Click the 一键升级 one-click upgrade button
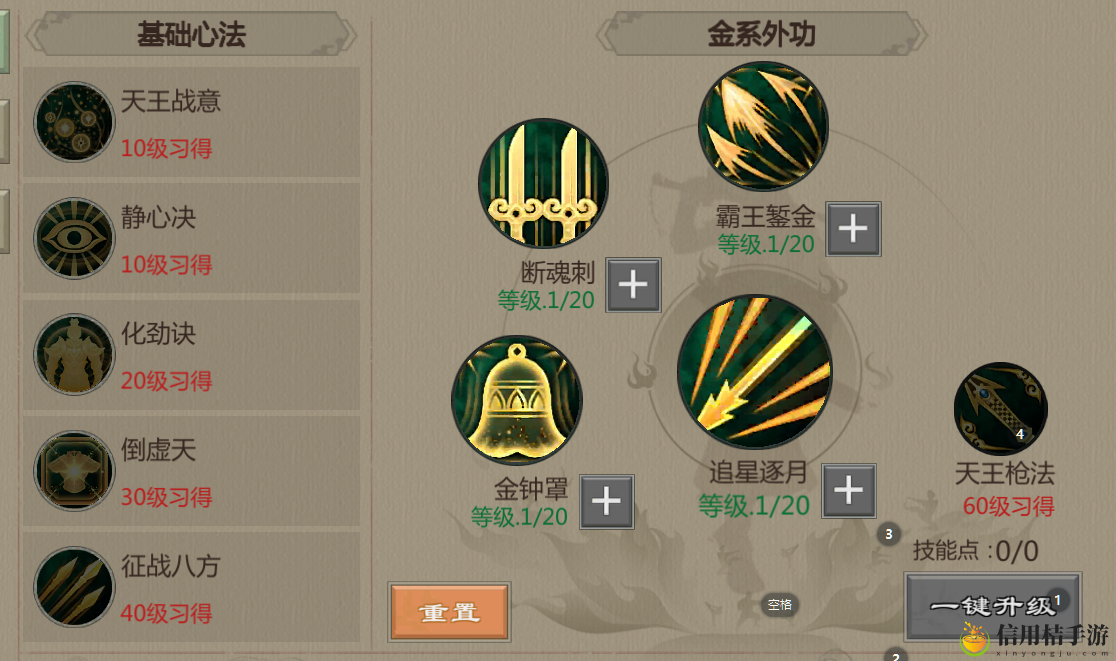The width and height of the screenshot is (1116, 661). (x=993, y=607)
